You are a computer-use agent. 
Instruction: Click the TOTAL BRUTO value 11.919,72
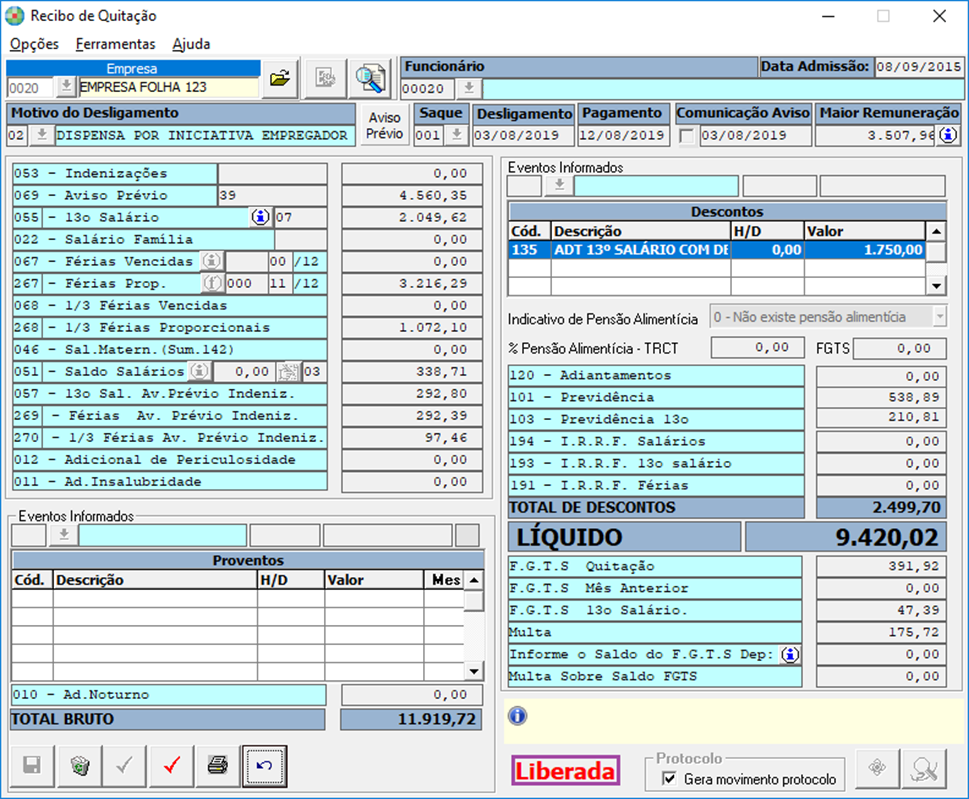point(411,719)
